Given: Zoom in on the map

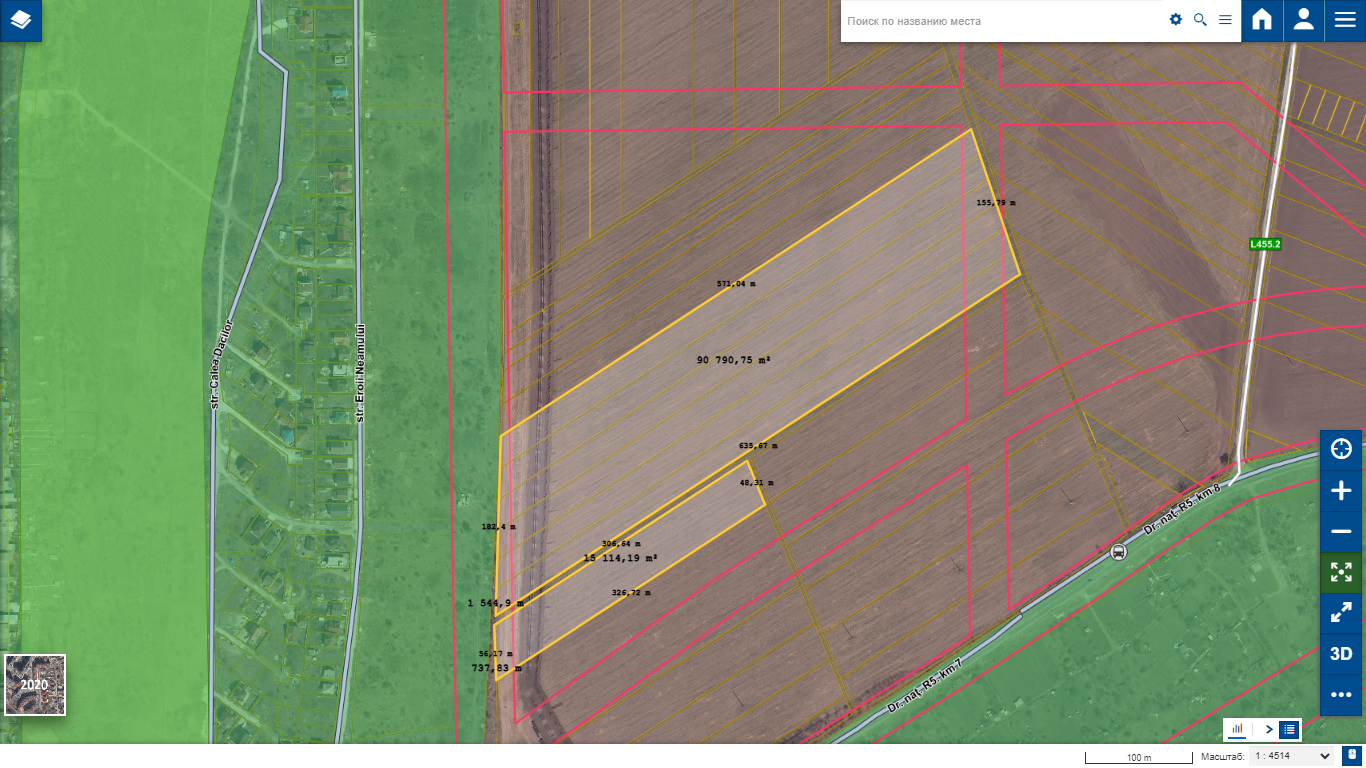Looking at the screenshot, I should pos(1341,490).
